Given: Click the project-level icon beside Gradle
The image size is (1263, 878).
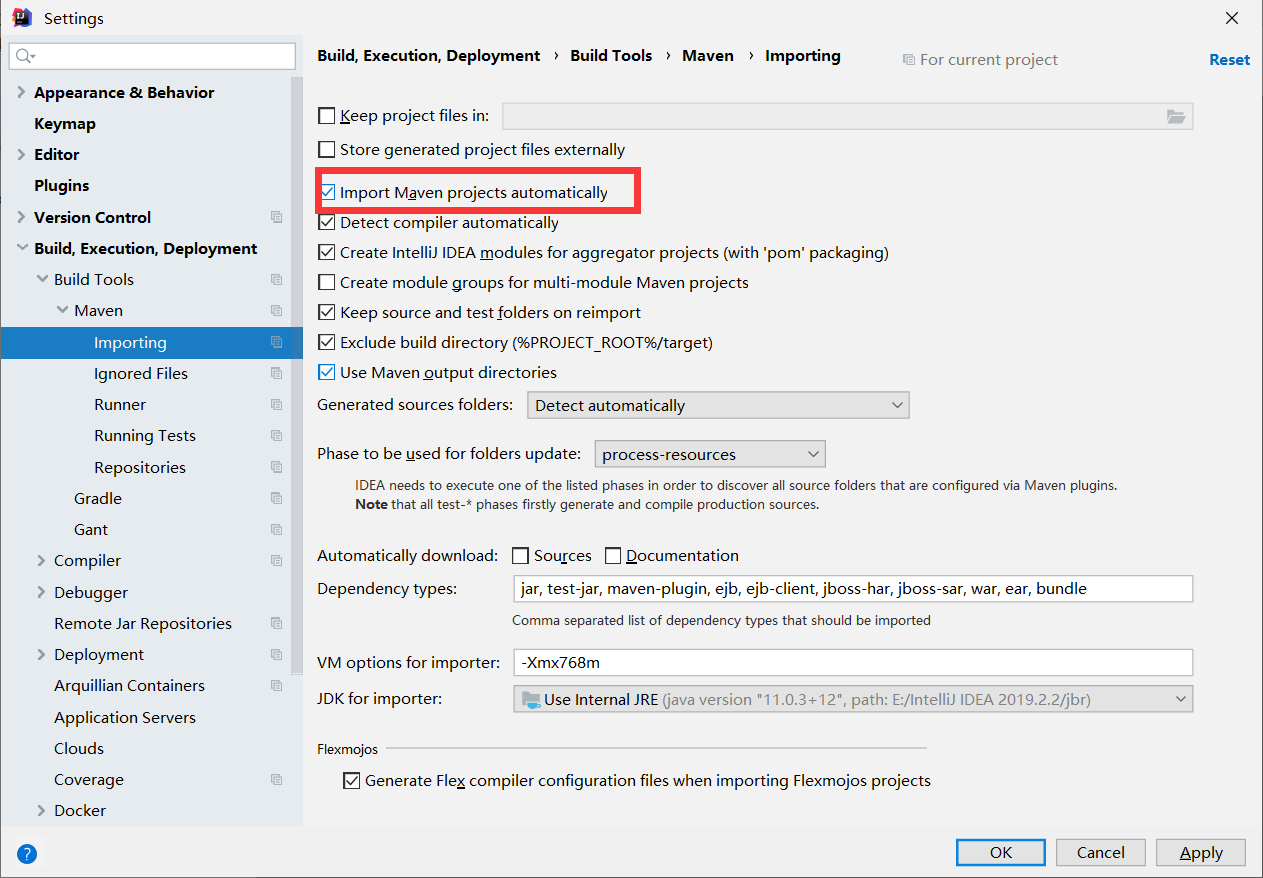Looking at the screenshot, I should [277, 498].
